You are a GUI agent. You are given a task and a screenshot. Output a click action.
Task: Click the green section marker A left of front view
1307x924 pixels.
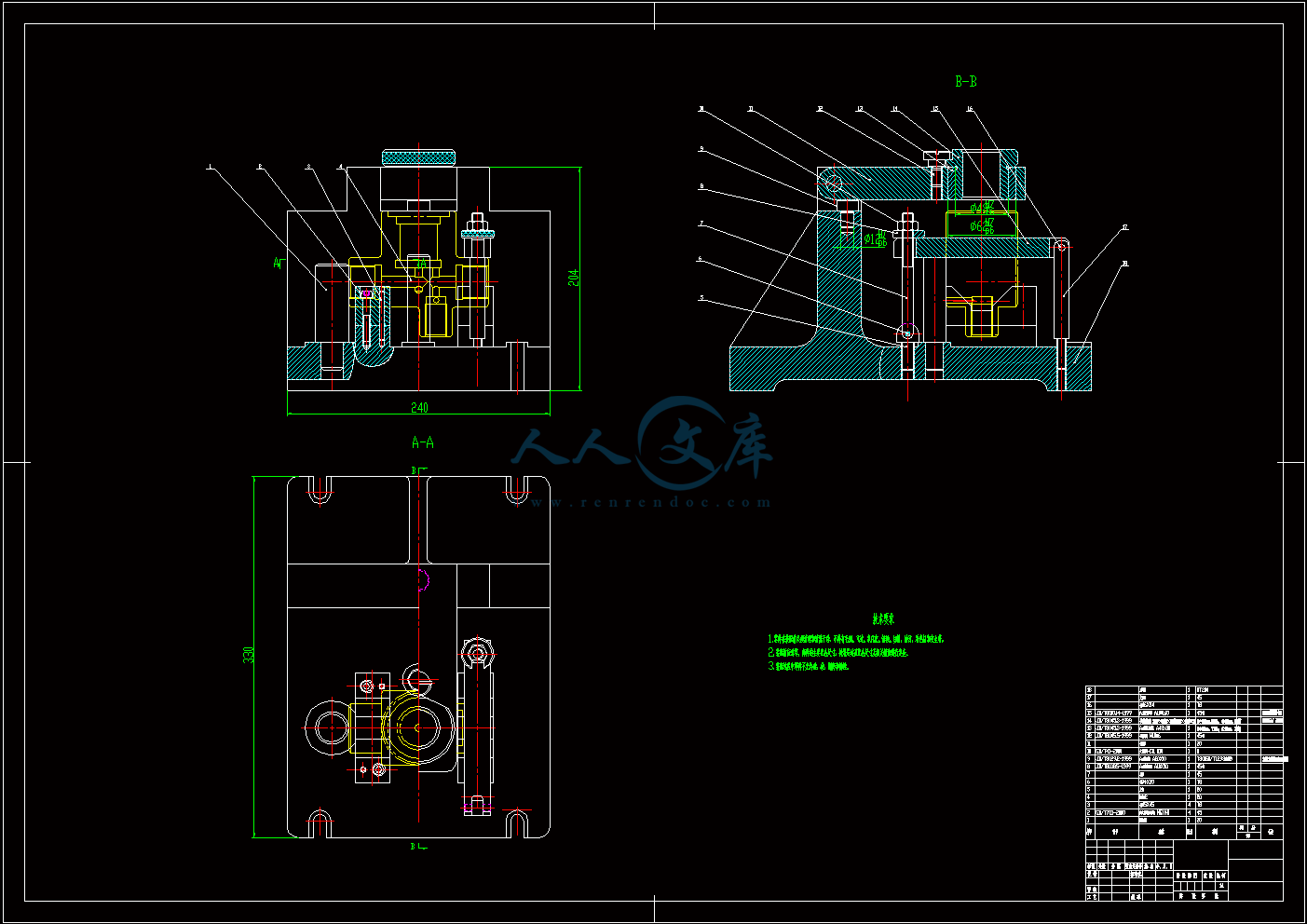277,263
